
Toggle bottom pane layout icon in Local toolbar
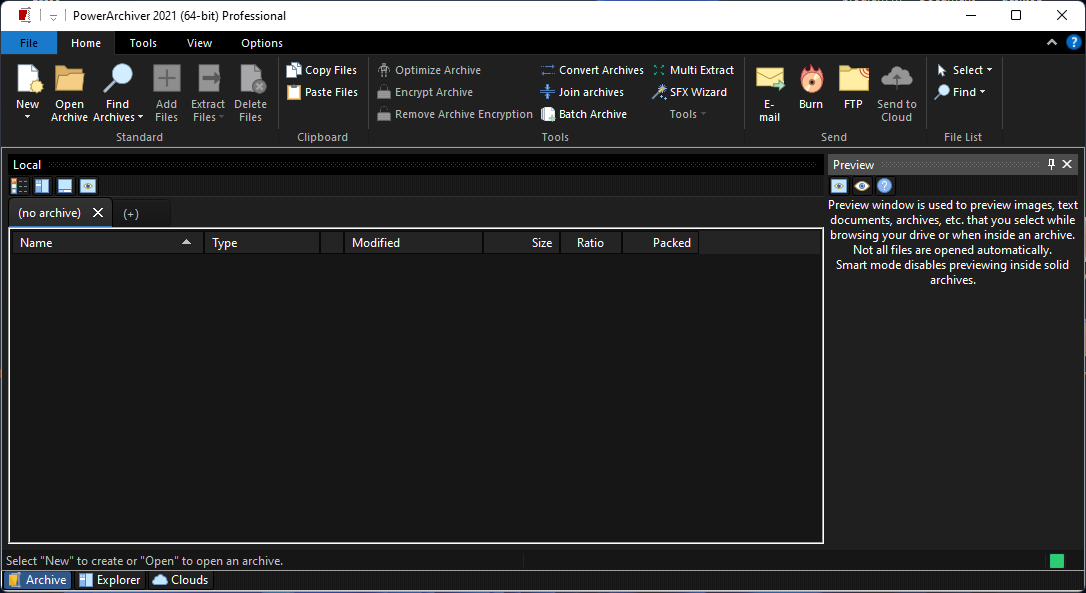click(x=65, y=186)
